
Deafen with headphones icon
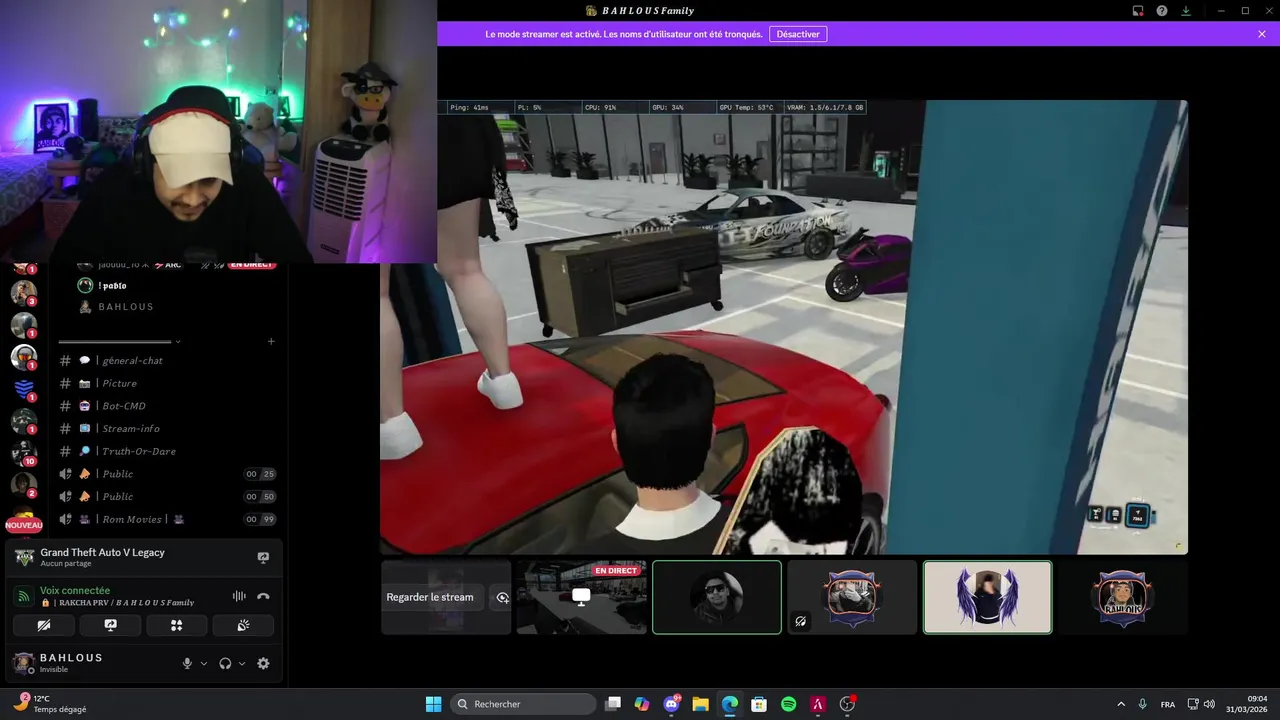tap(225, 663)
